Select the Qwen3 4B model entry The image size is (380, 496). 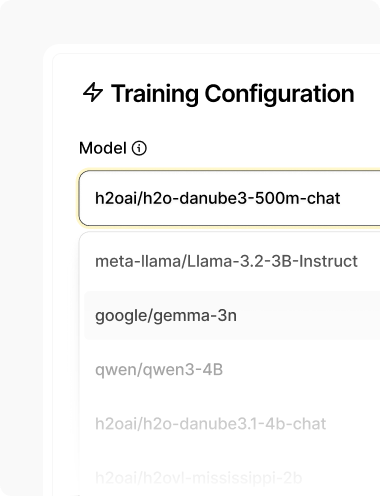[x=232, y=370]
